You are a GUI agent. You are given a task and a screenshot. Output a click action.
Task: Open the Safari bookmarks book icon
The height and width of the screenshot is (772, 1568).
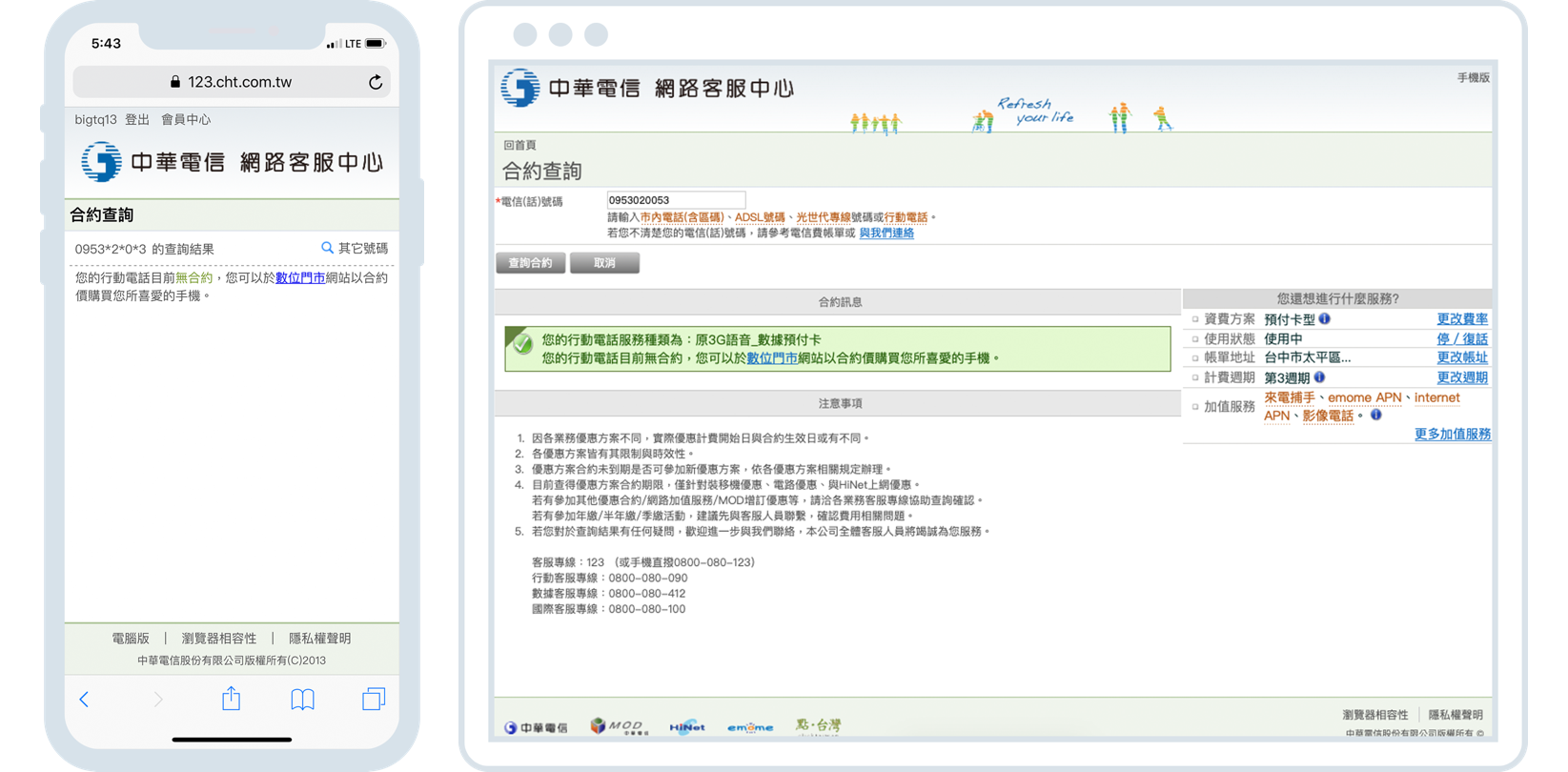[302, 700]
